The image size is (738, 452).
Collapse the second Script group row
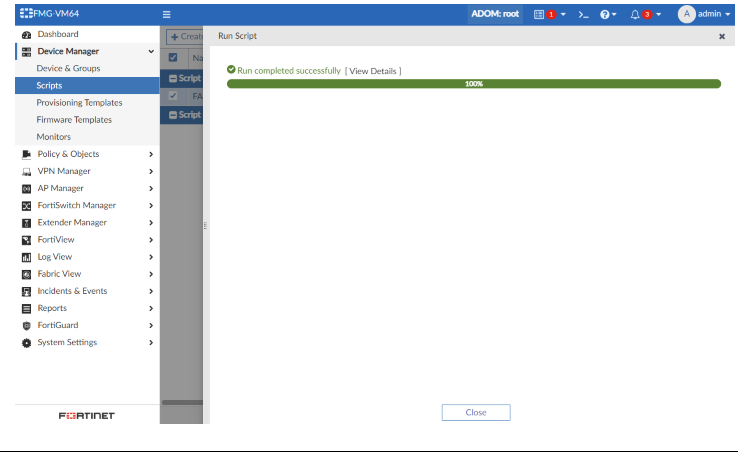click(x=173, y=115)
